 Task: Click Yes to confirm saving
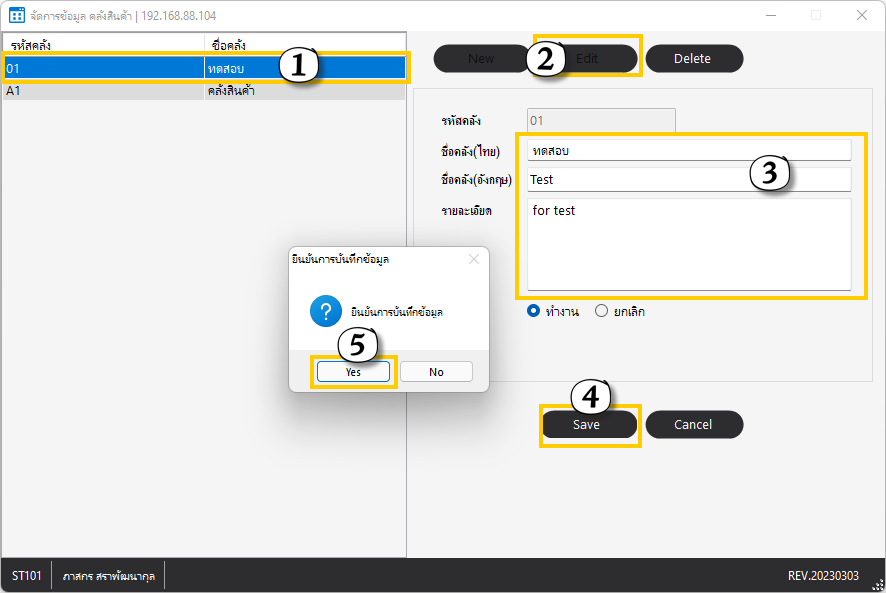[x=353, y=372]
